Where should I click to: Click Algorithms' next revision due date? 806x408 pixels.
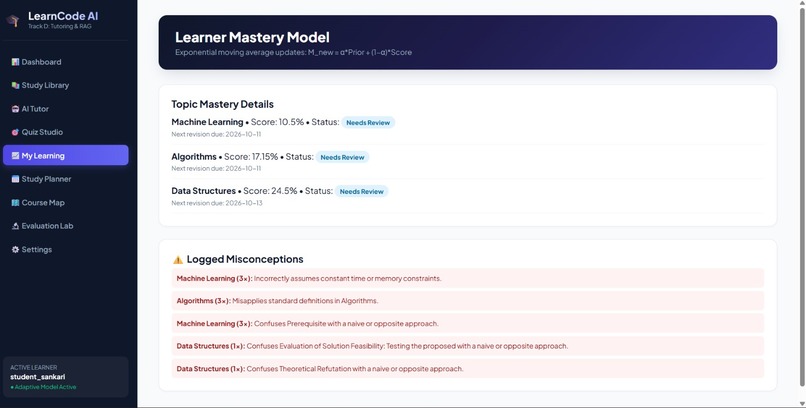(x=216, y=169)
